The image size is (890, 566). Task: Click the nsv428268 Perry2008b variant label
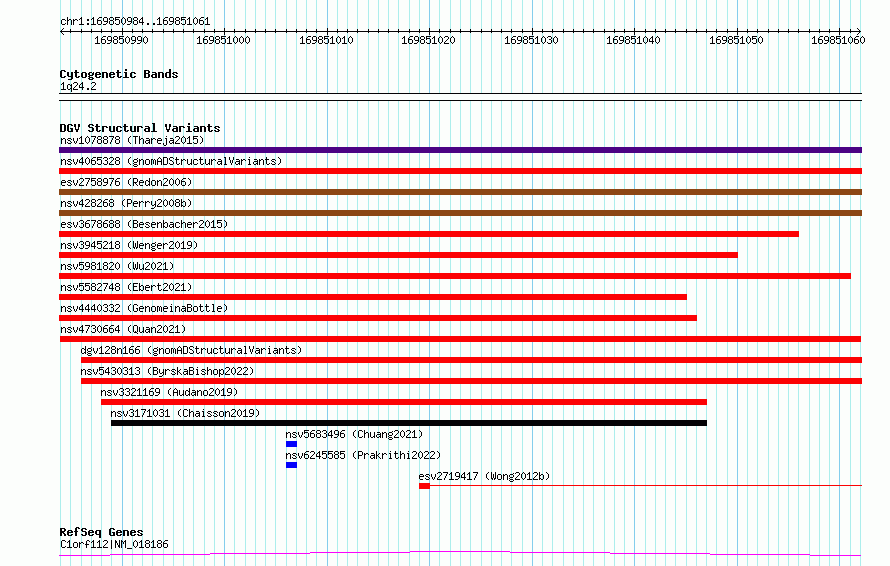[126, 203]
